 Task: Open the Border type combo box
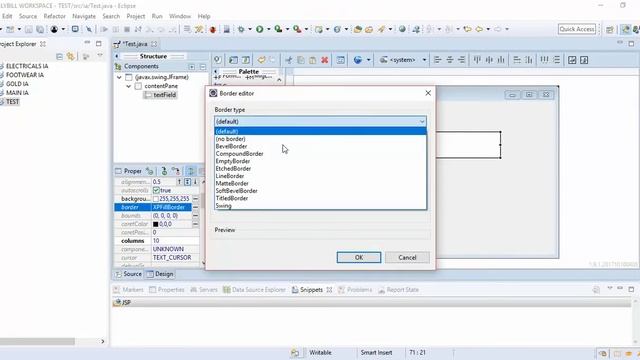[320, 121]
